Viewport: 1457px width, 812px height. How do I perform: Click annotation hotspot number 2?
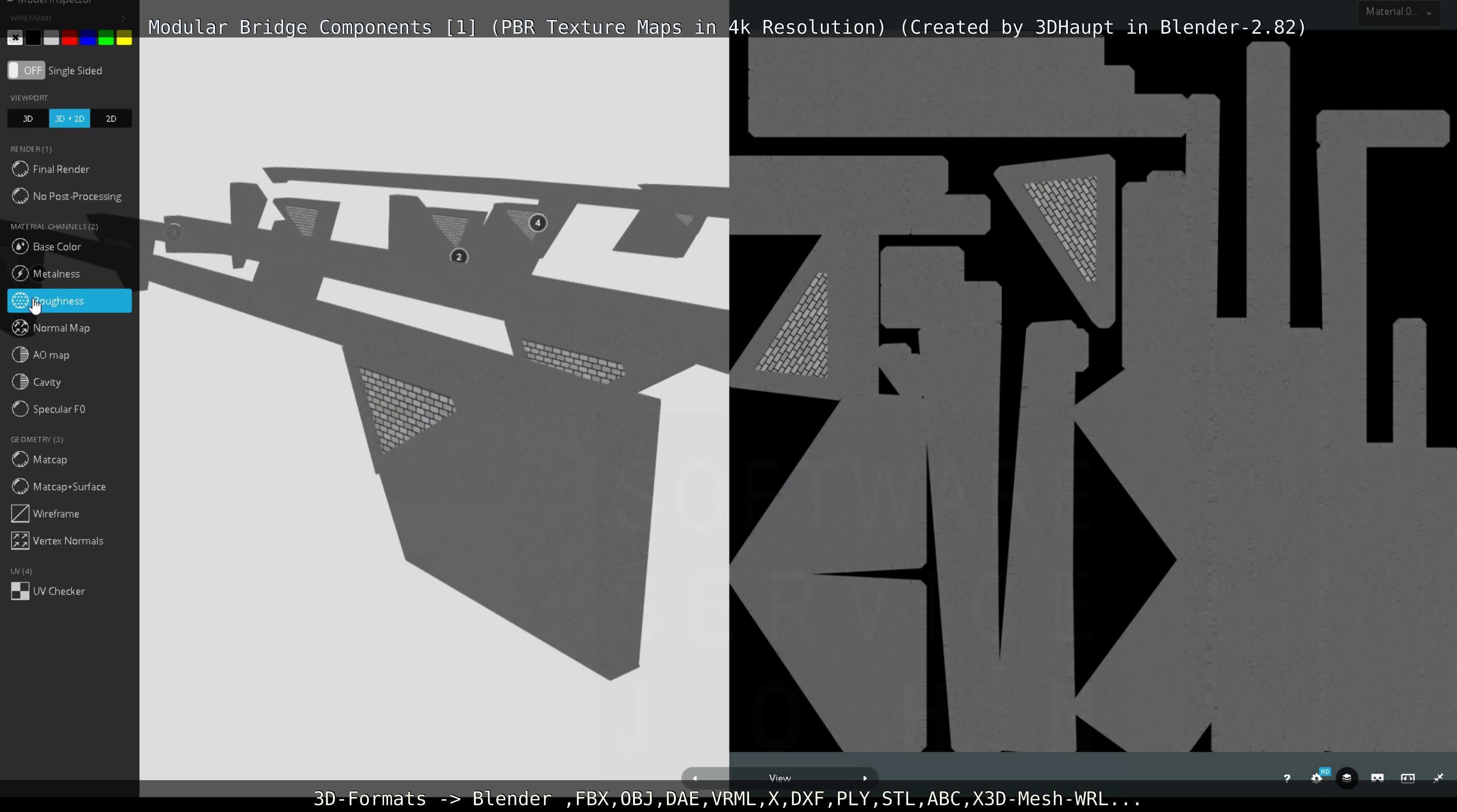[x=459, y=257]
